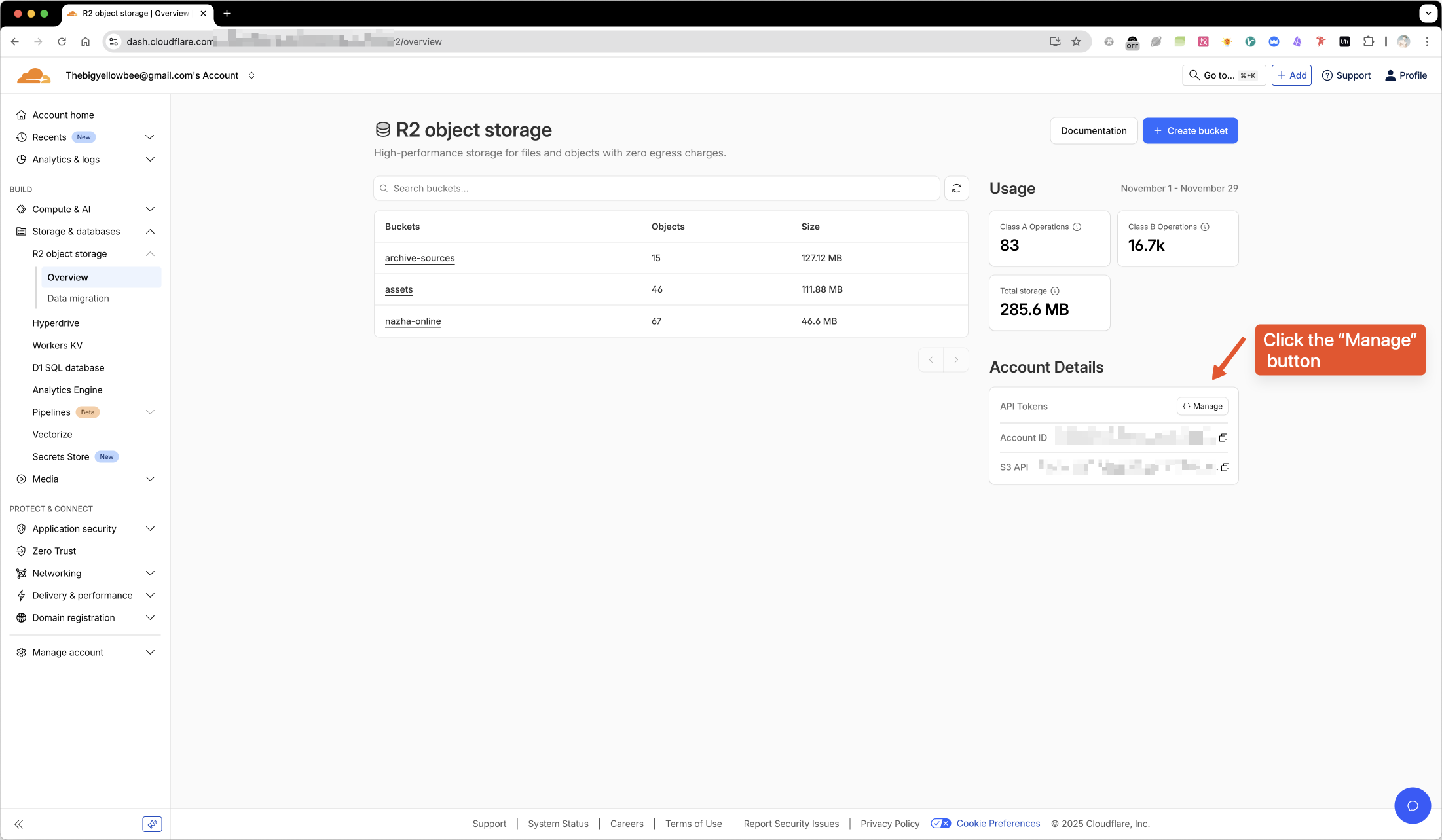
Task: Collapse the sidebar with double-chevron icon
Action: click(x=19, y=824)
